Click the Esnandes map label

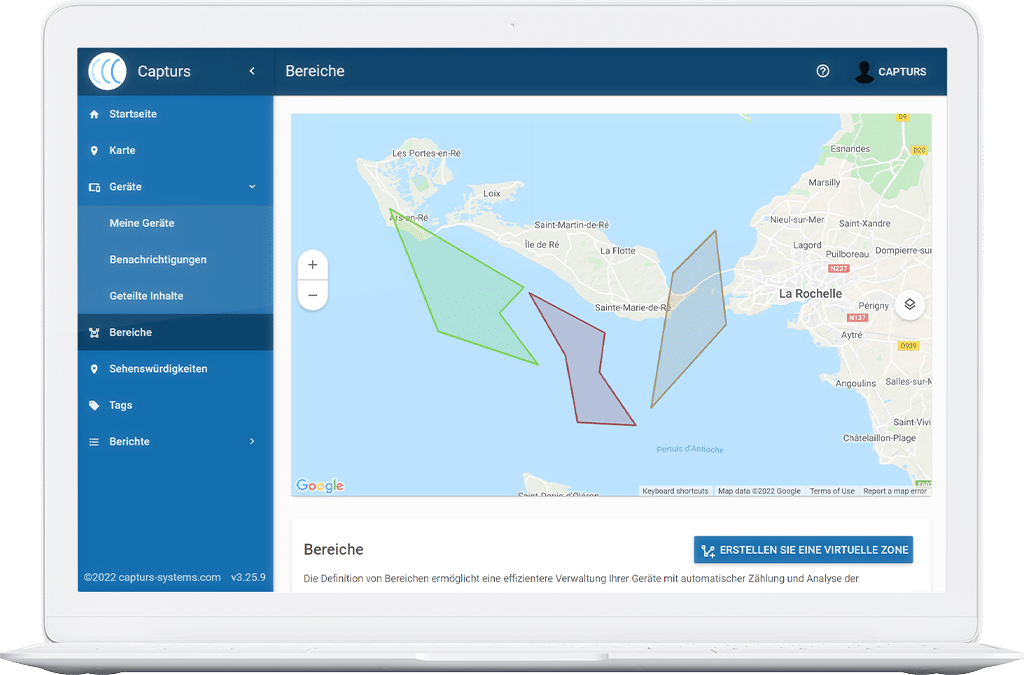[850, 149]
